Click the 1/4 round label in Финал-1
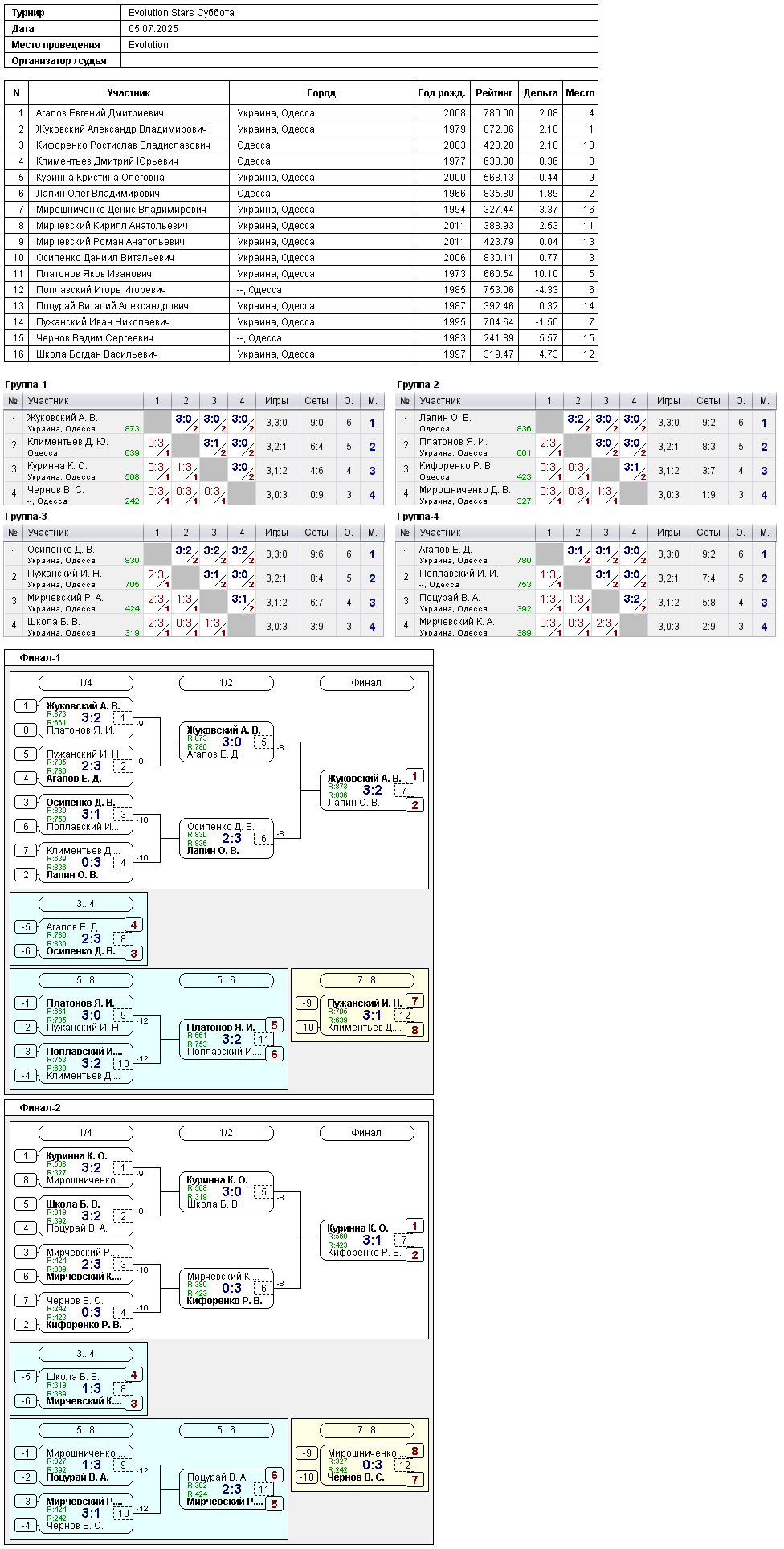784x1549 pixels. 85,683
